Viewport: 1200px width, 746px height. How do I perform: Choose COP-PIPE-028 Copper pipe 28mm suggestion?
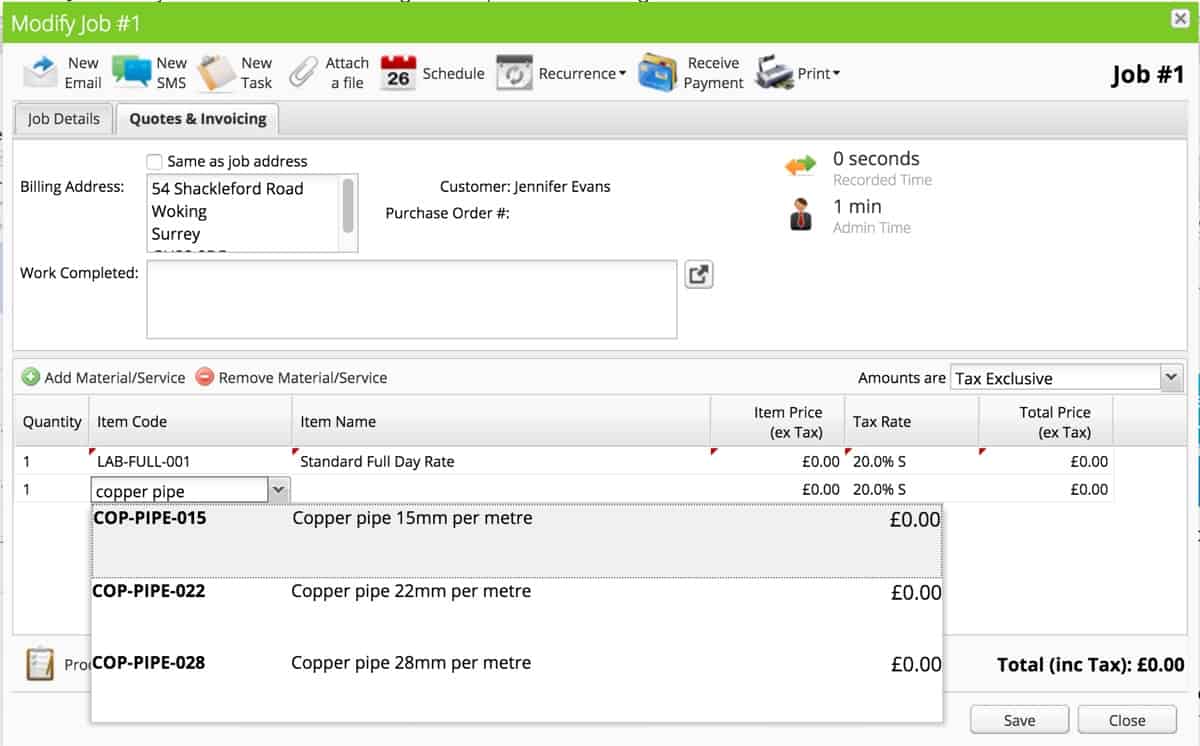(x=516, y=685)
